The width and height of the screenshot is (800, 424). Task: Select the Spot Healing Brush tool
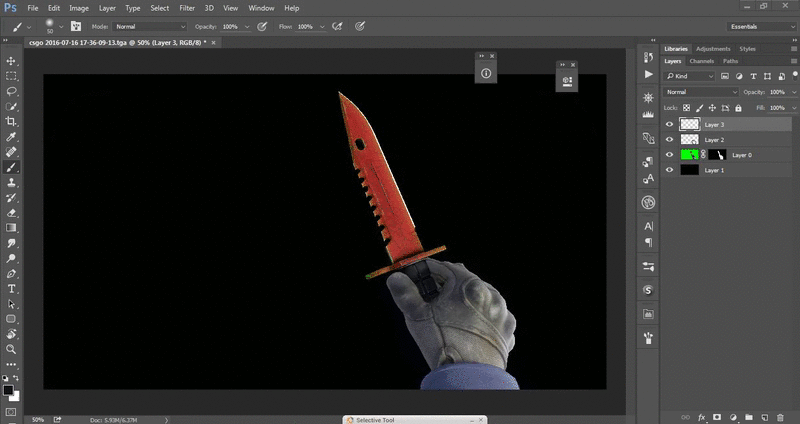point(11,152)
